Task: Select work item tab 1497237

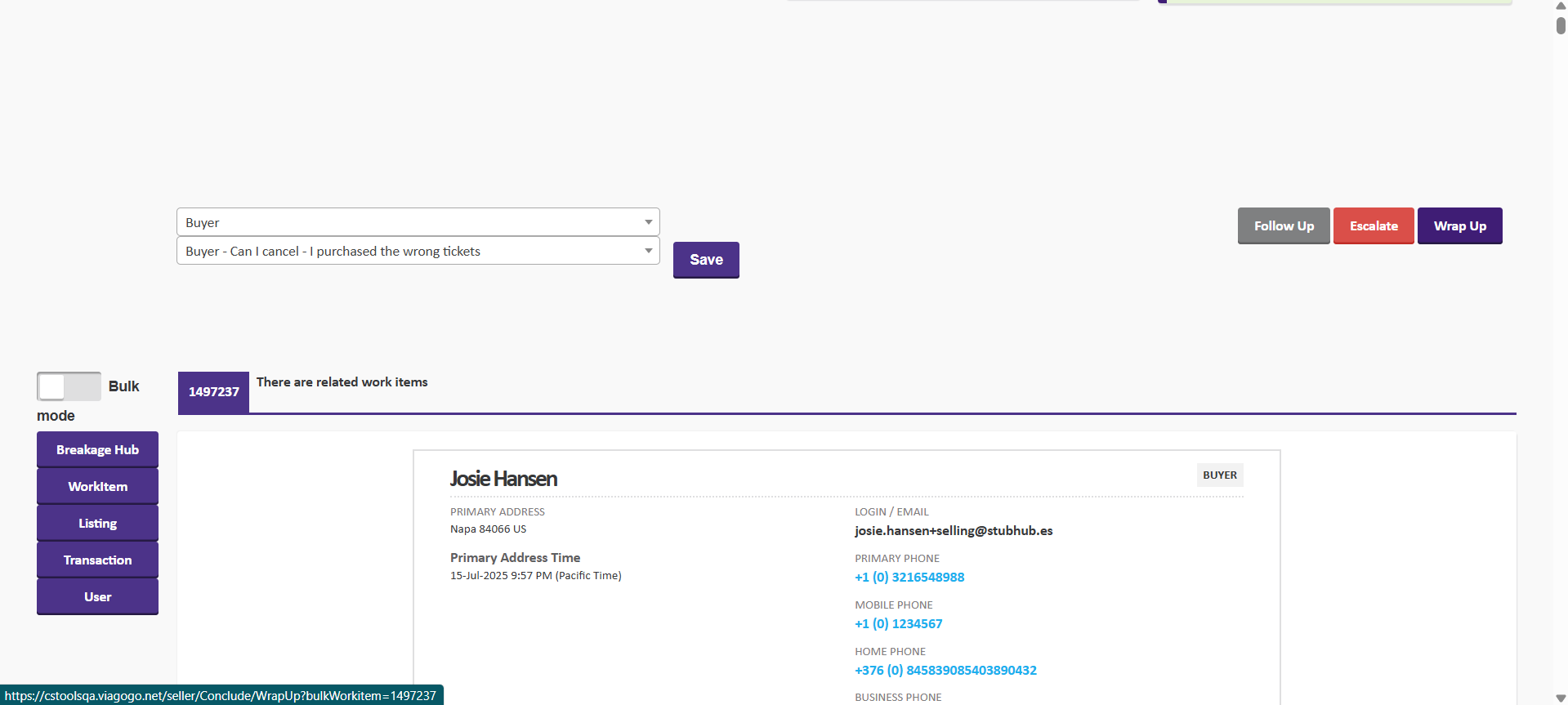Action: pos(213,392)
